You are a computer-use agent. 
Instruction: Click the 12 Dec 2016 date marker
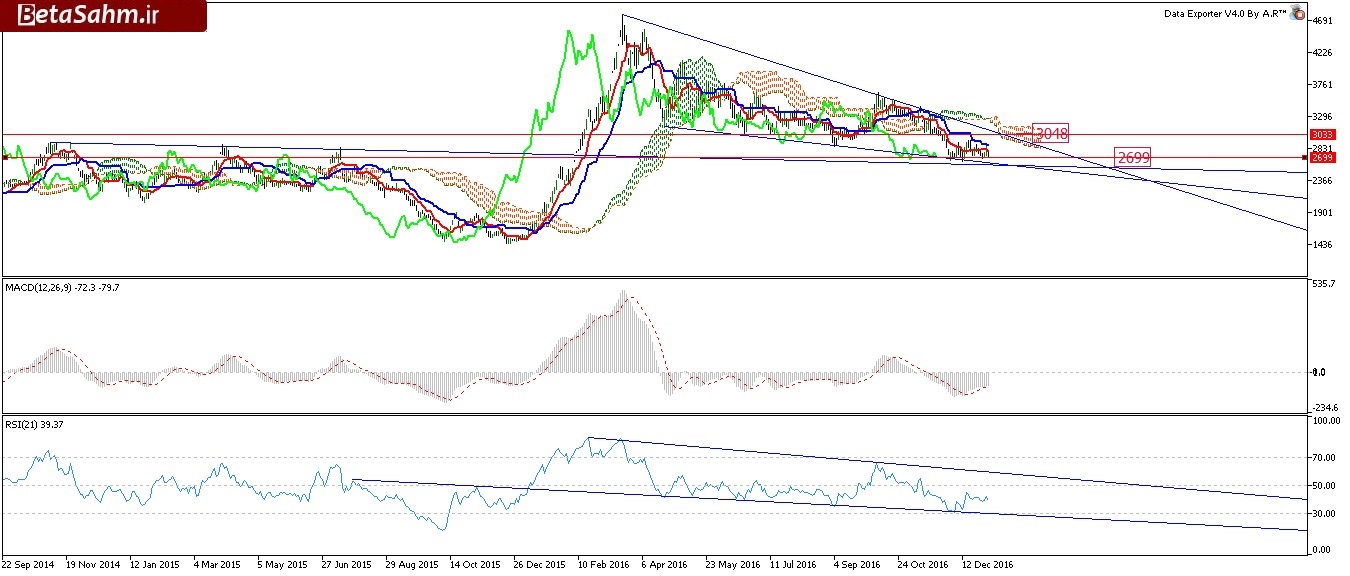point(990,563)
